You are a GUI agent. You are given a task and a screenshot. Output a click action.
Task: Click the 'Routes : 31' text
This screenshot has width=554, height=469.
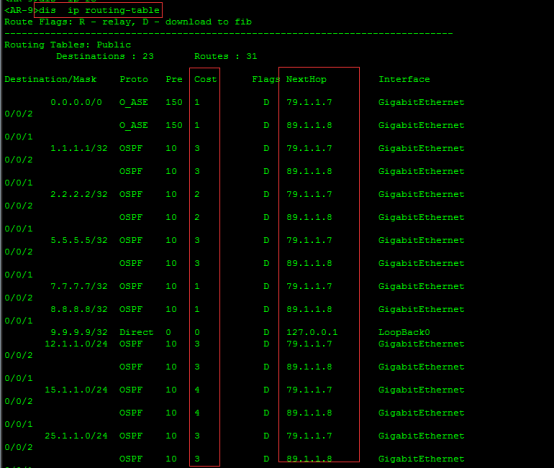(x=226, y=57)
